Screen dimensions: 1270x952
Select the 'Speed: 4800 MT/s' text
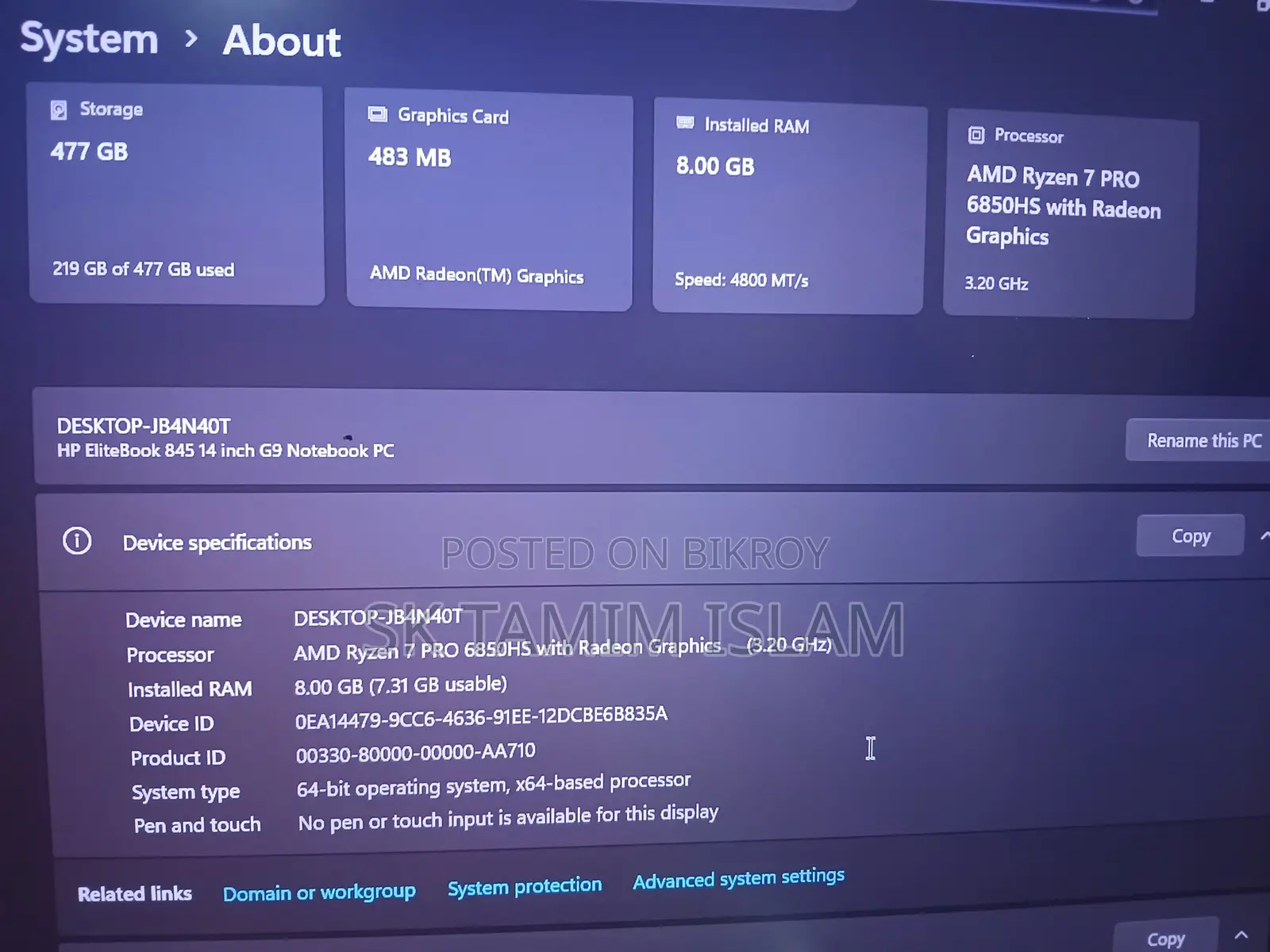coord(741,279)
